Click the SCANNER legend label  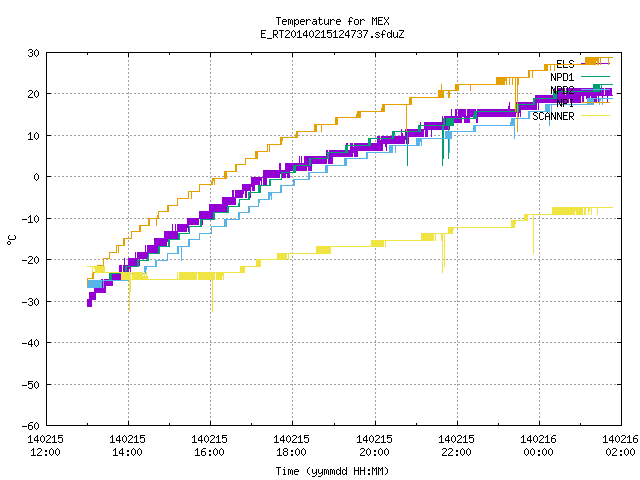[x=553, y=116]
